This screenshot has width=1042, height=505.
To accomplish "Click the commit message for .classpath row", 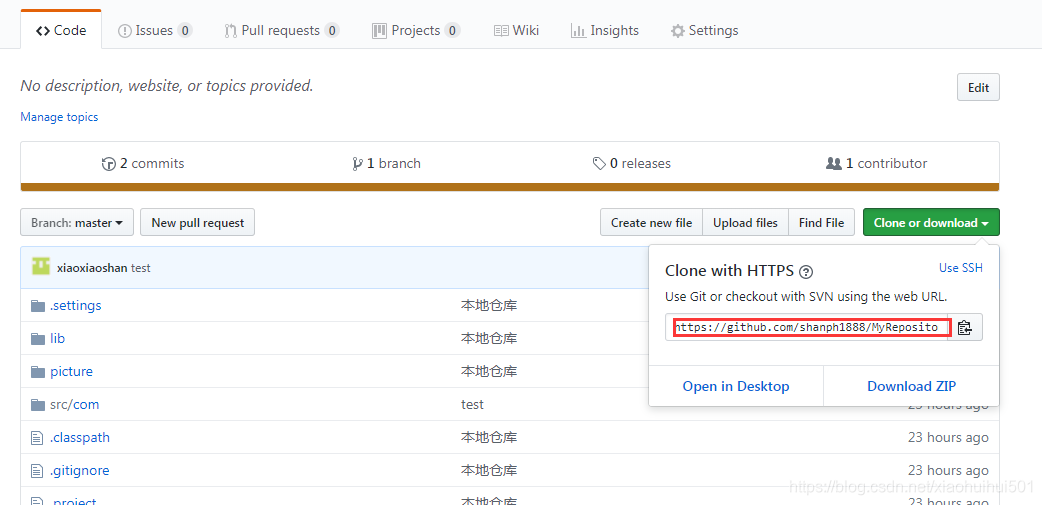I will coord(489,437).
